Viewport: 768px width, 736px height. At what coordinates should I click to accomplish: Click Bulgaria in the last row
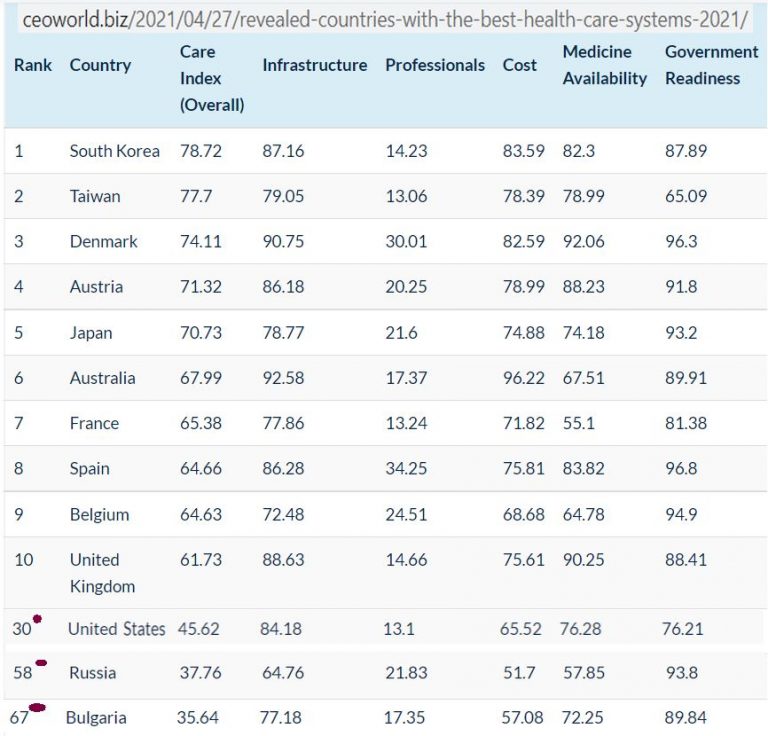(96, 718)
